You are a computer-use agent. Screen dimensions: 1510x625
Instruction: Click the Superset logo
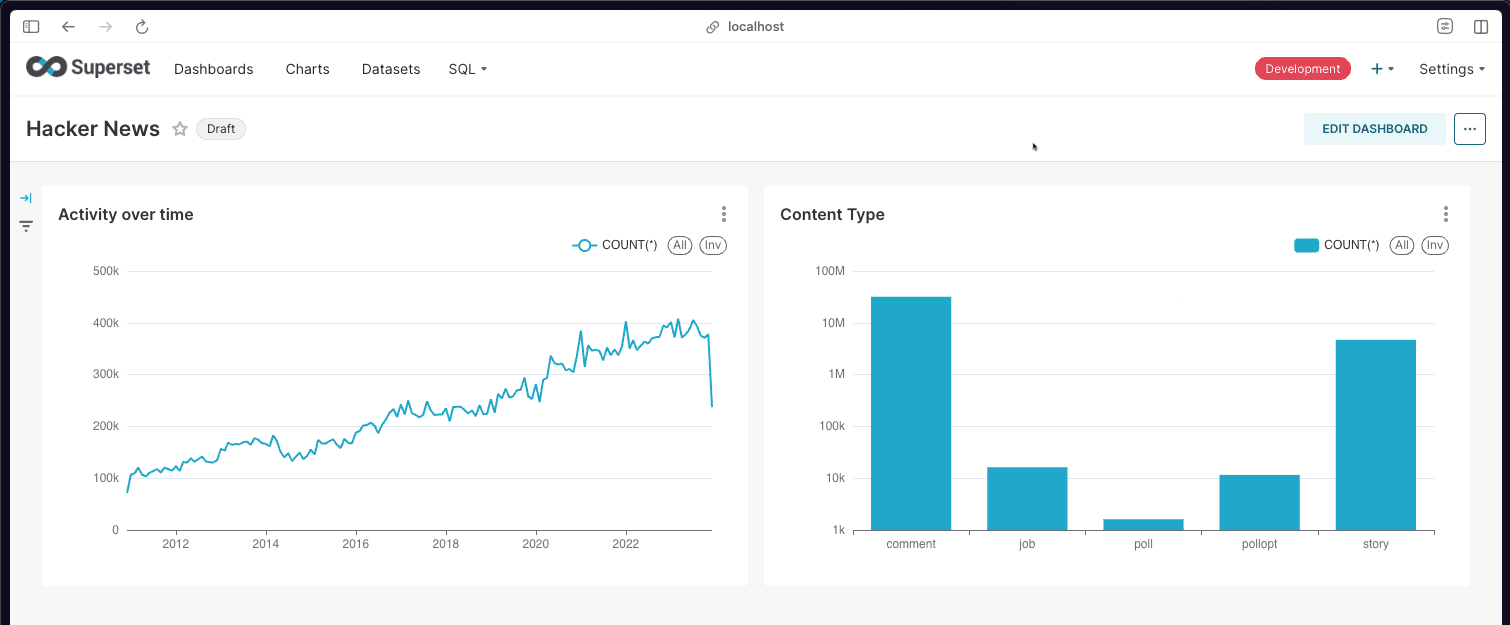coord(88,68)
